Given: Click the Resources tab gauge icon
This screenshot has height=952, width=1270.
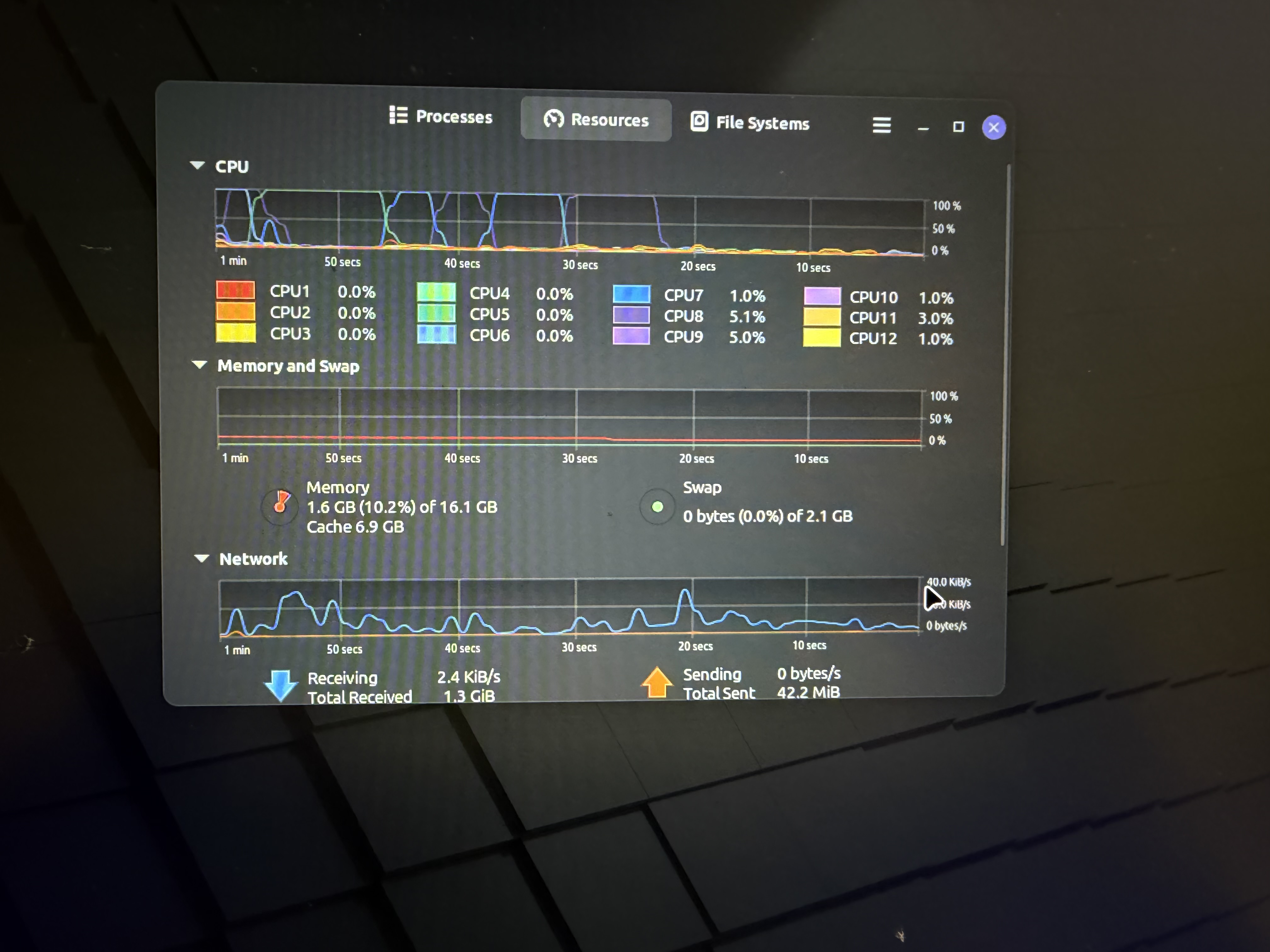Looking at the screenshot, I should pyautogui.click(x=553, y=119).
